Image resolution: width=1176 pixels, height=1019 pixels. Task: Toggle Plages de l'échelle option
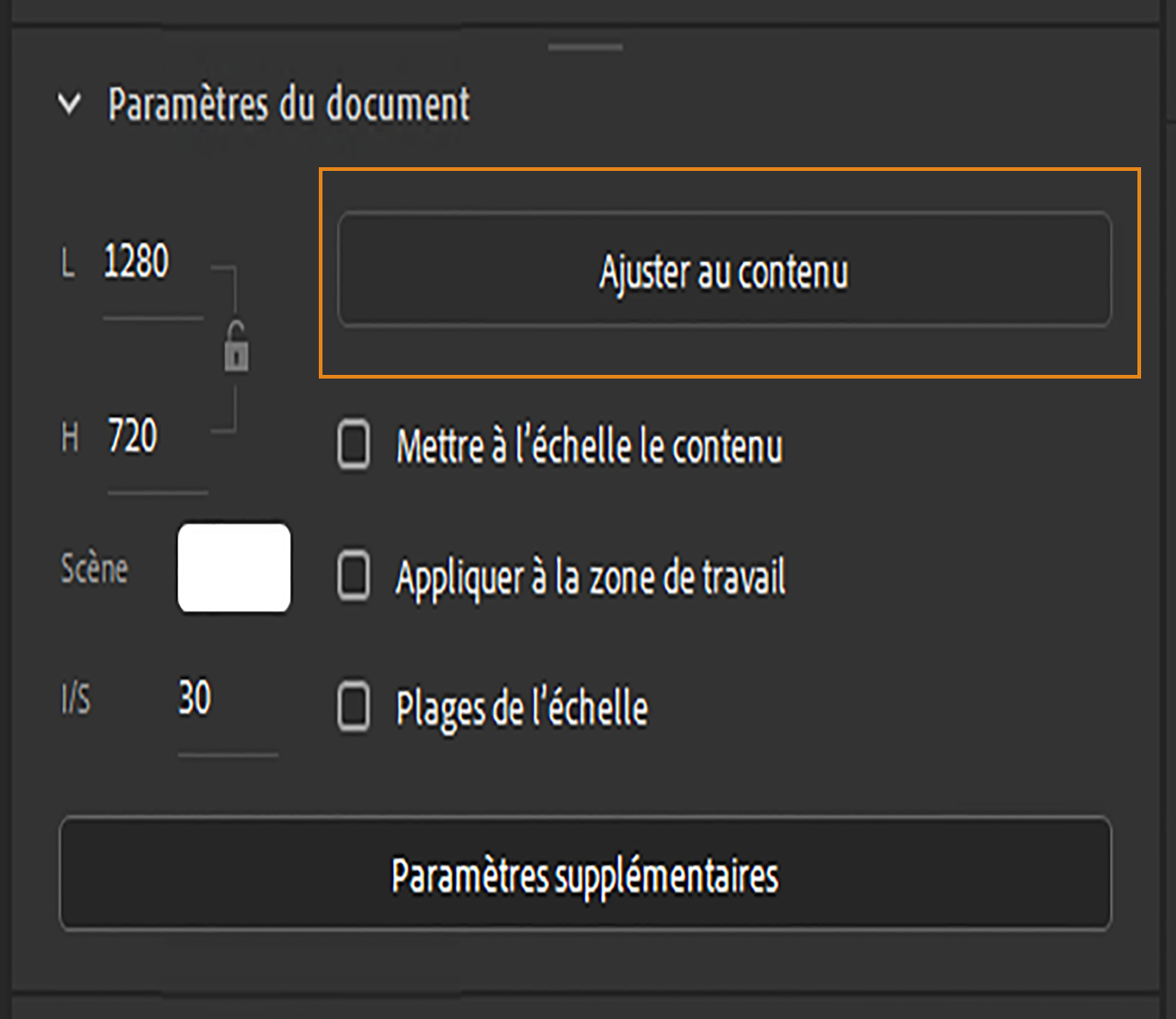click(x=353, y=707)
